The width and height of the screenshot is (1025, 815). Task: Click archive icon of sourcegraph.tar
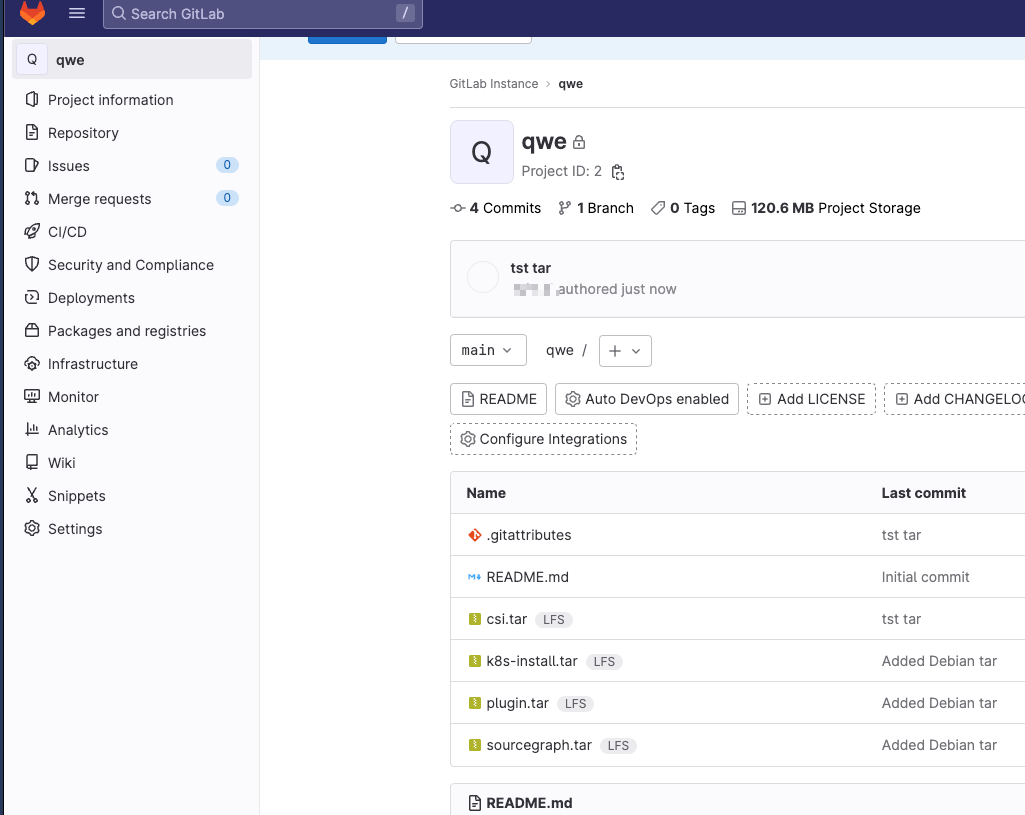(475, 744)
